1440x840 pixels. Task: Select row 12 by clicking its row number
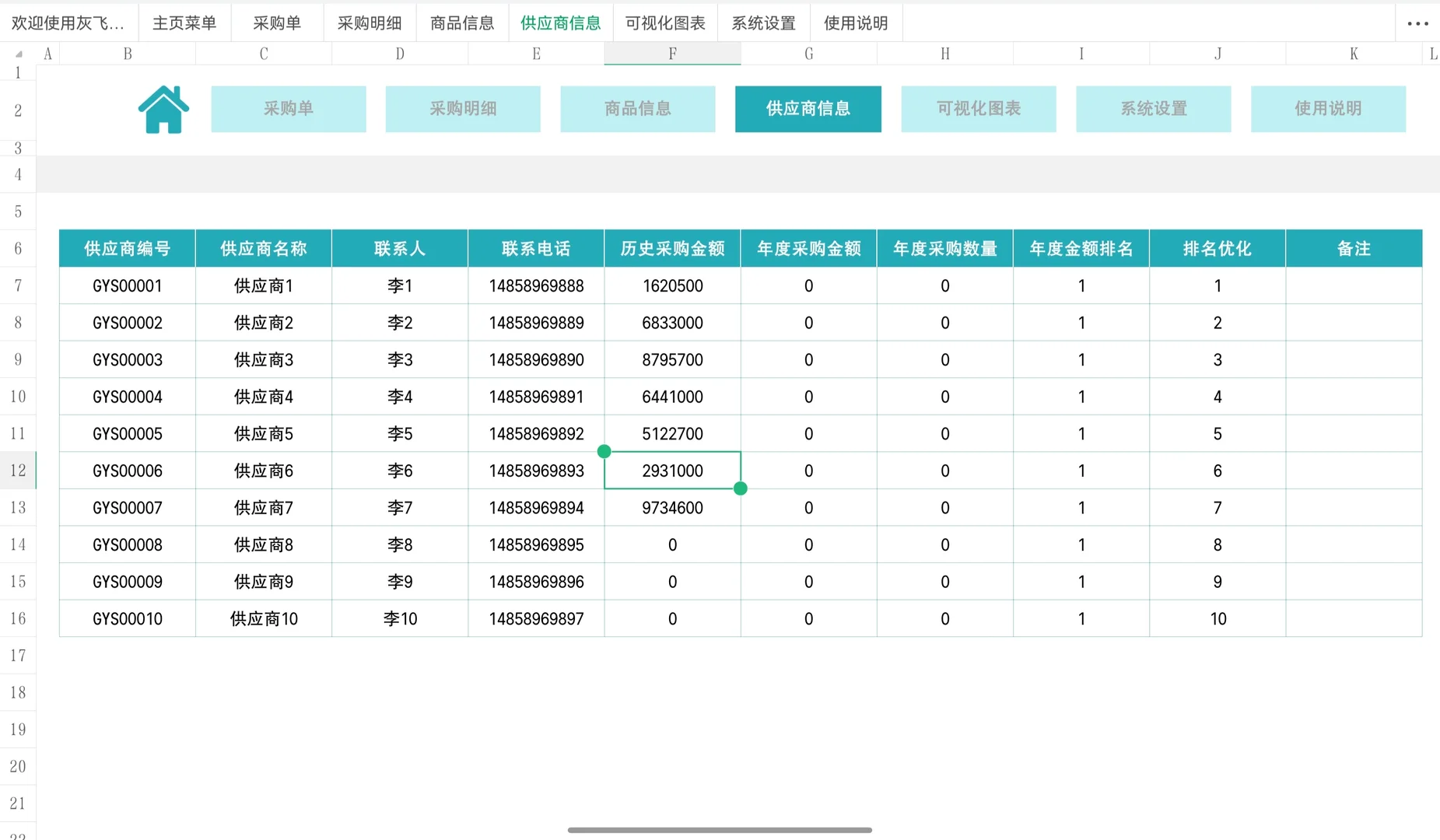(18, 471)
